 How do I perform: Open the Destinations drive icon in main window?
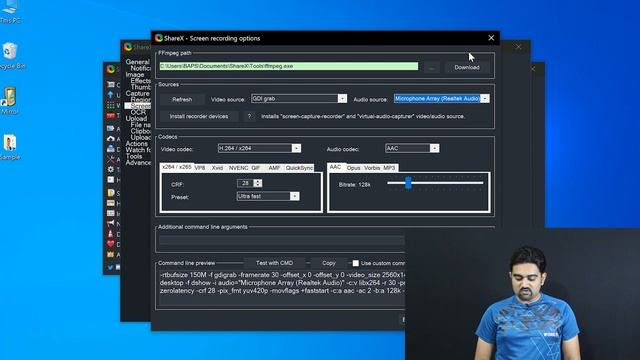point(111,149)
